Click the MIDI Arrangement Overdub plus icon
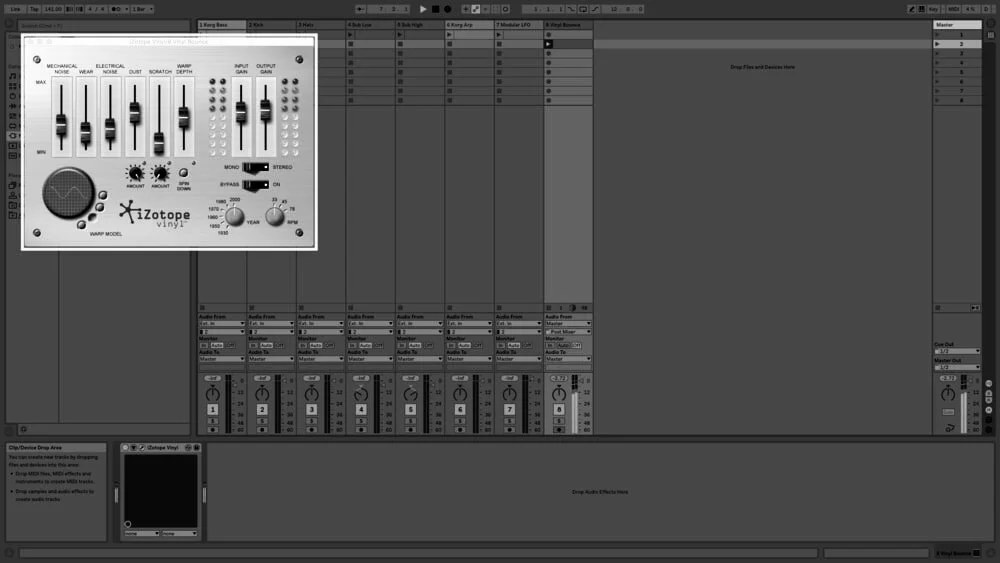 tap(466, 9)
